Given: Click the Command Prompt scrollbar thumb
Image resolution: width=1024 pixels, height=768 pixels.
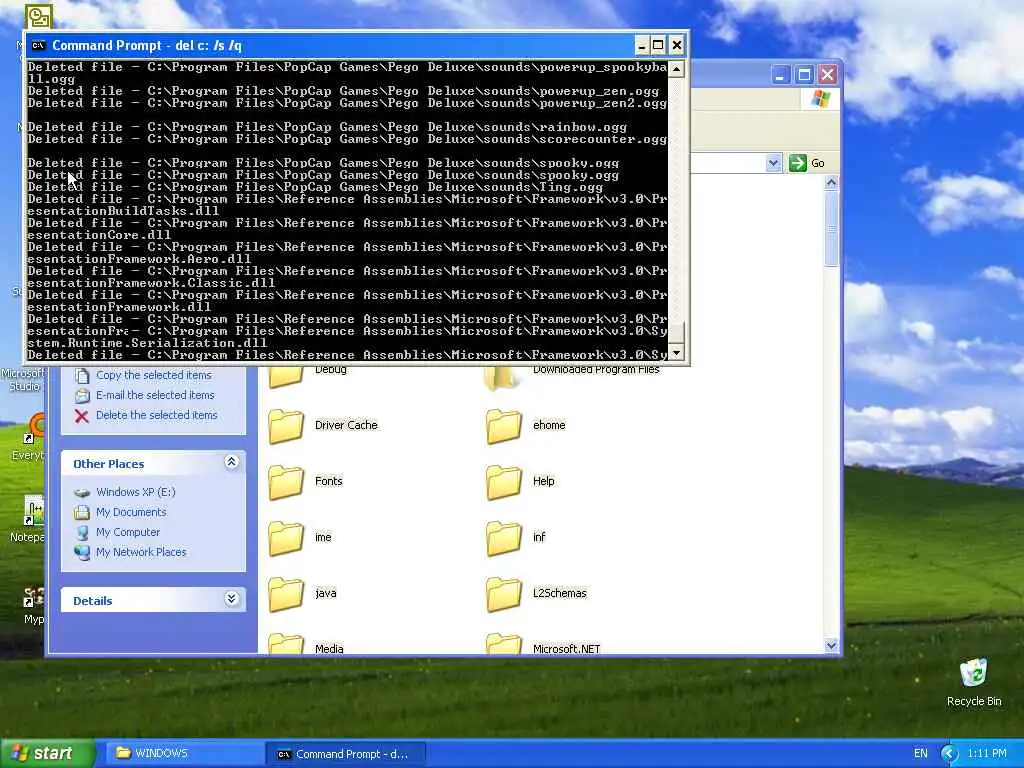Looking at the screenshot, I should pos(677,333).
